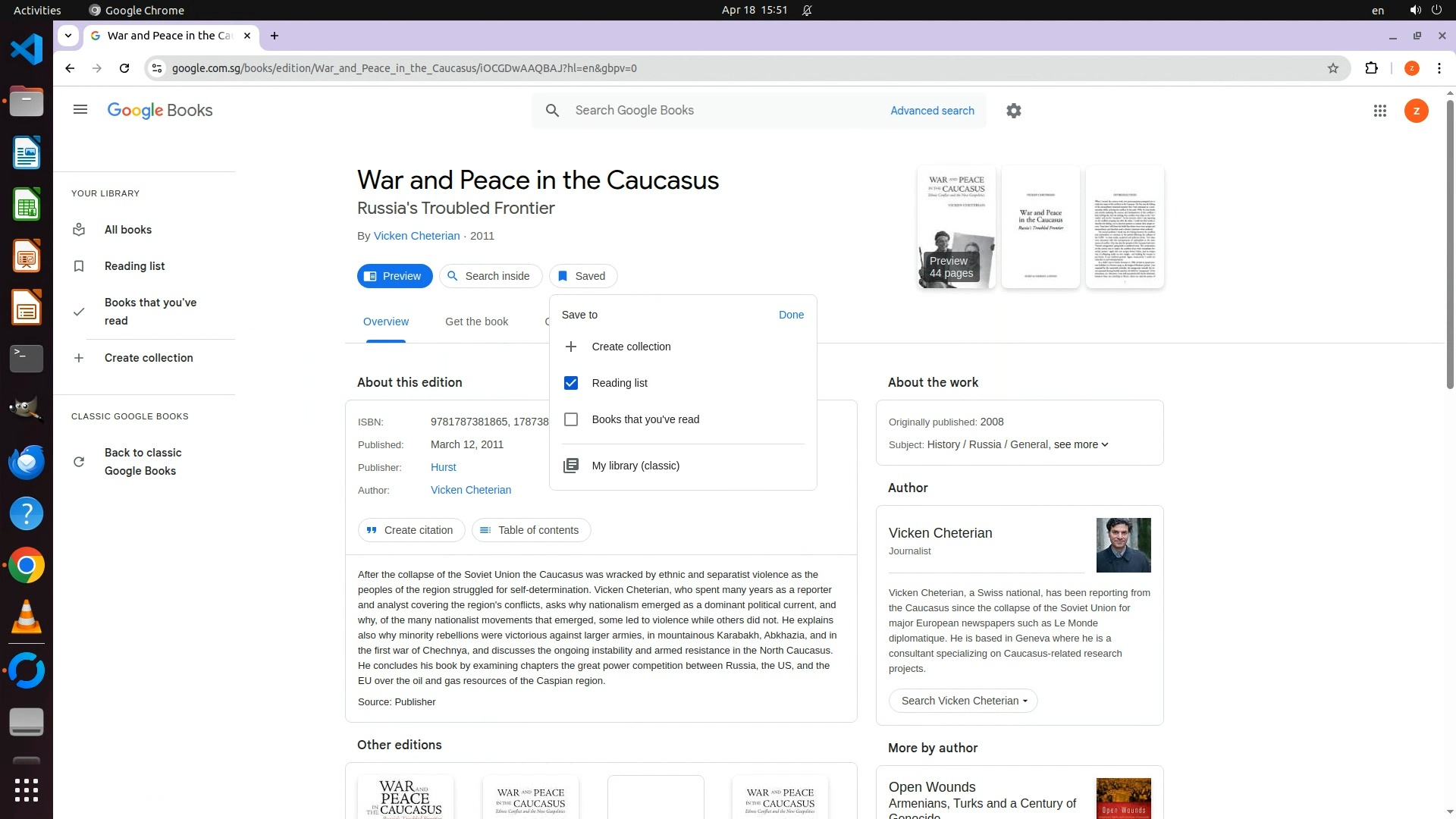Viewport: 1456px width, 819px height.
Task: Open the book cover preview thumbnail
Action: [955, 227]
